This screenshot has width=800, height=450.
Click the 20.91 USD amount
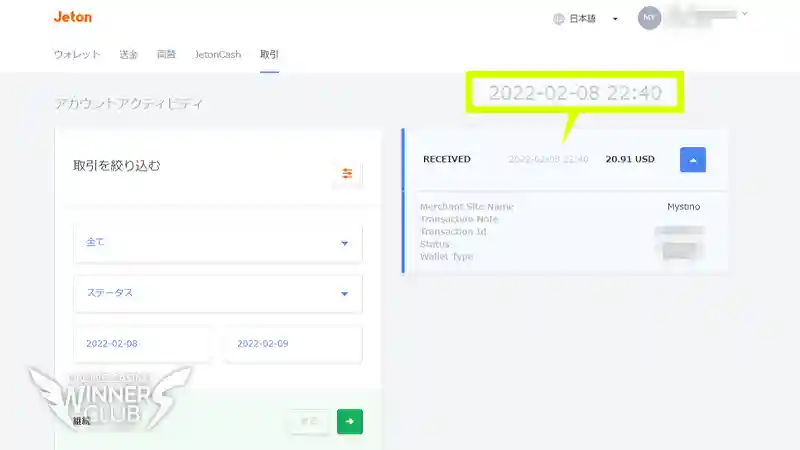pos(630,159)
